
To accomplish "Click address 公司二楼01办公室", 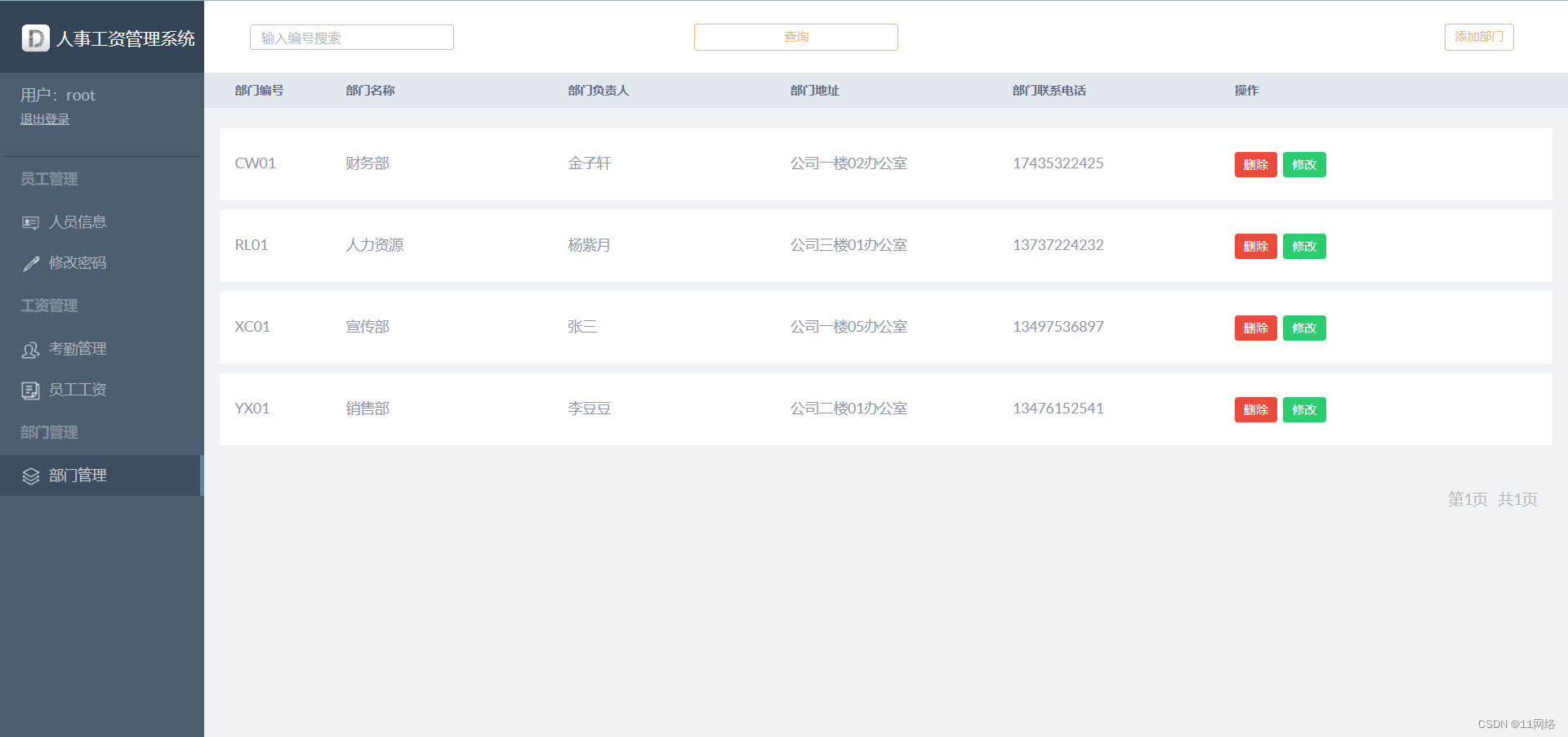I will [849, 409].
